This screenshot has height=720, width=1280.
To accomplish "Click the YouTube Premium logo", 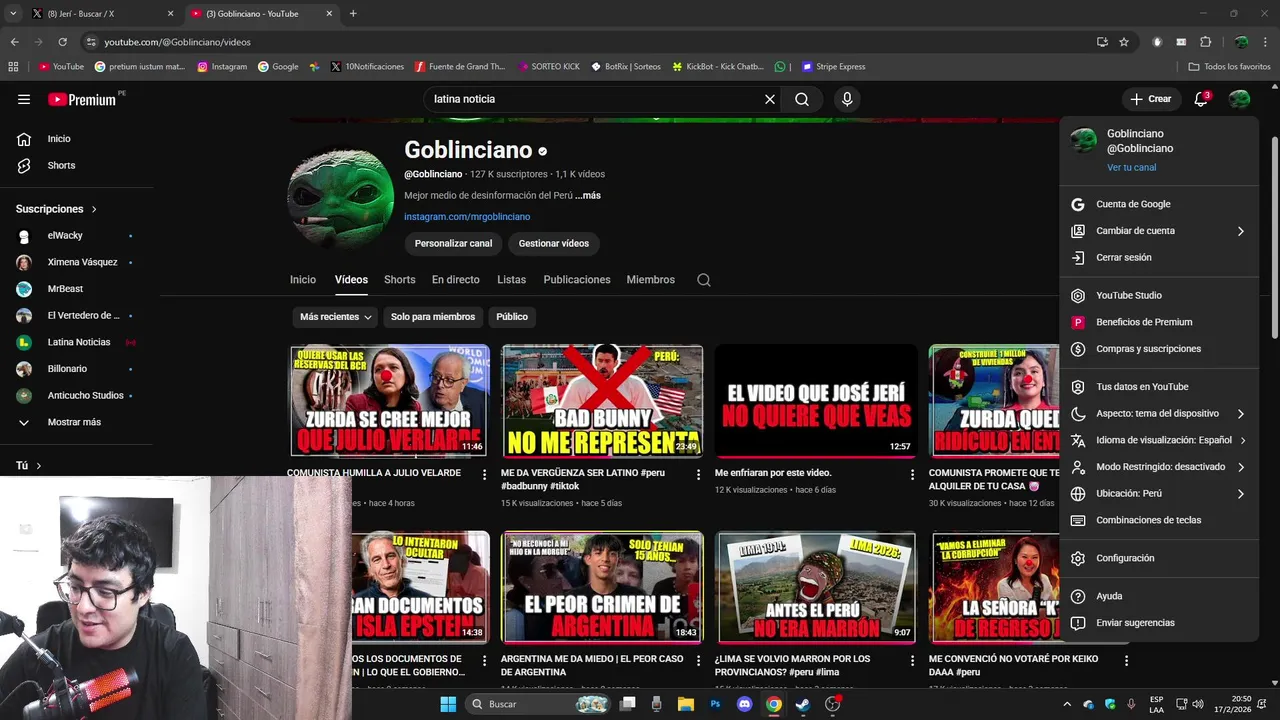I will [83, 99].
